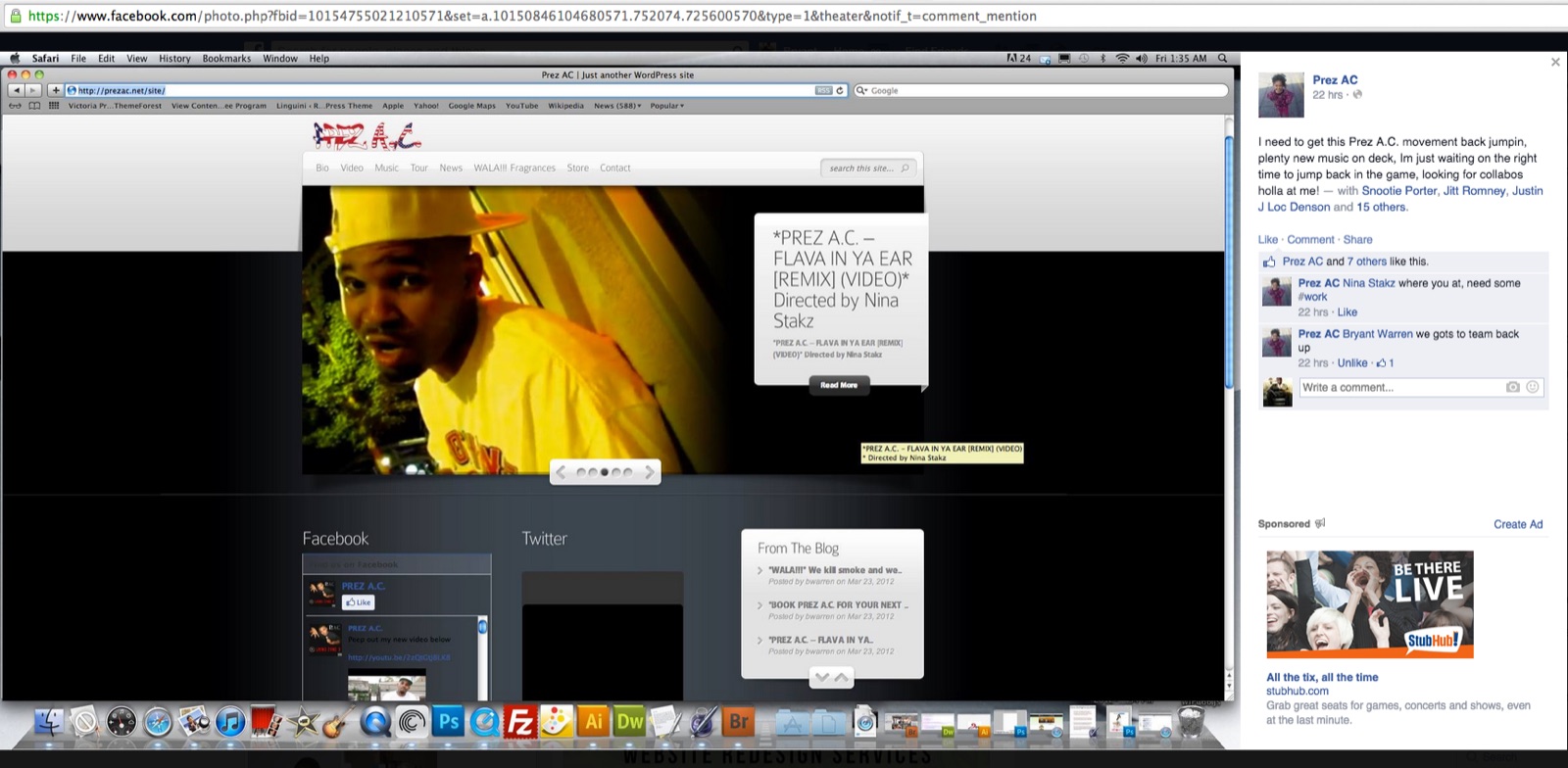Toggle the RSS button in address bar
This screenshot has width=1568, height=768.
pos(823,90)
